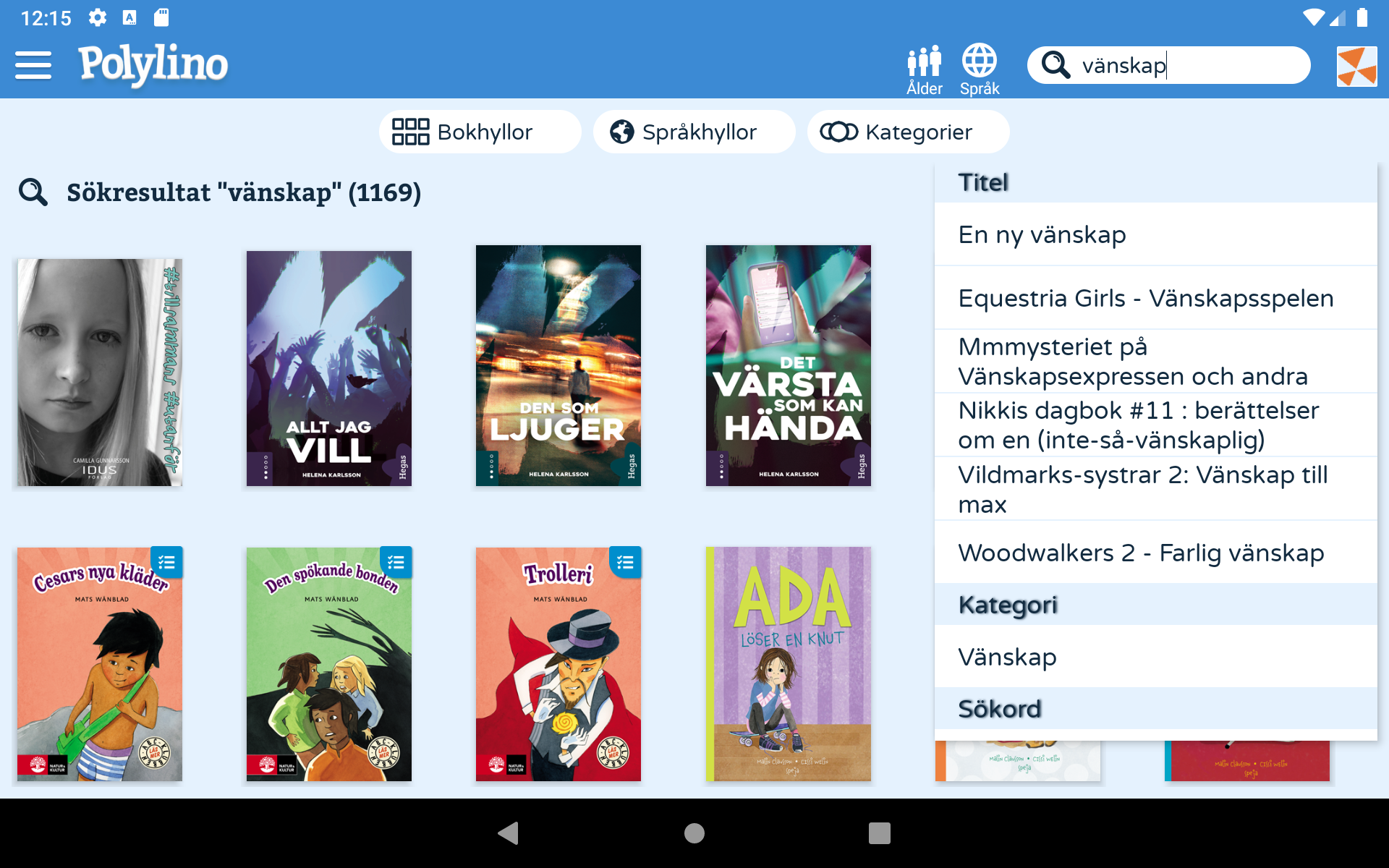Open the Bokhyllor tab
This screenshot has height=868, width=1389.
(480, 132)
